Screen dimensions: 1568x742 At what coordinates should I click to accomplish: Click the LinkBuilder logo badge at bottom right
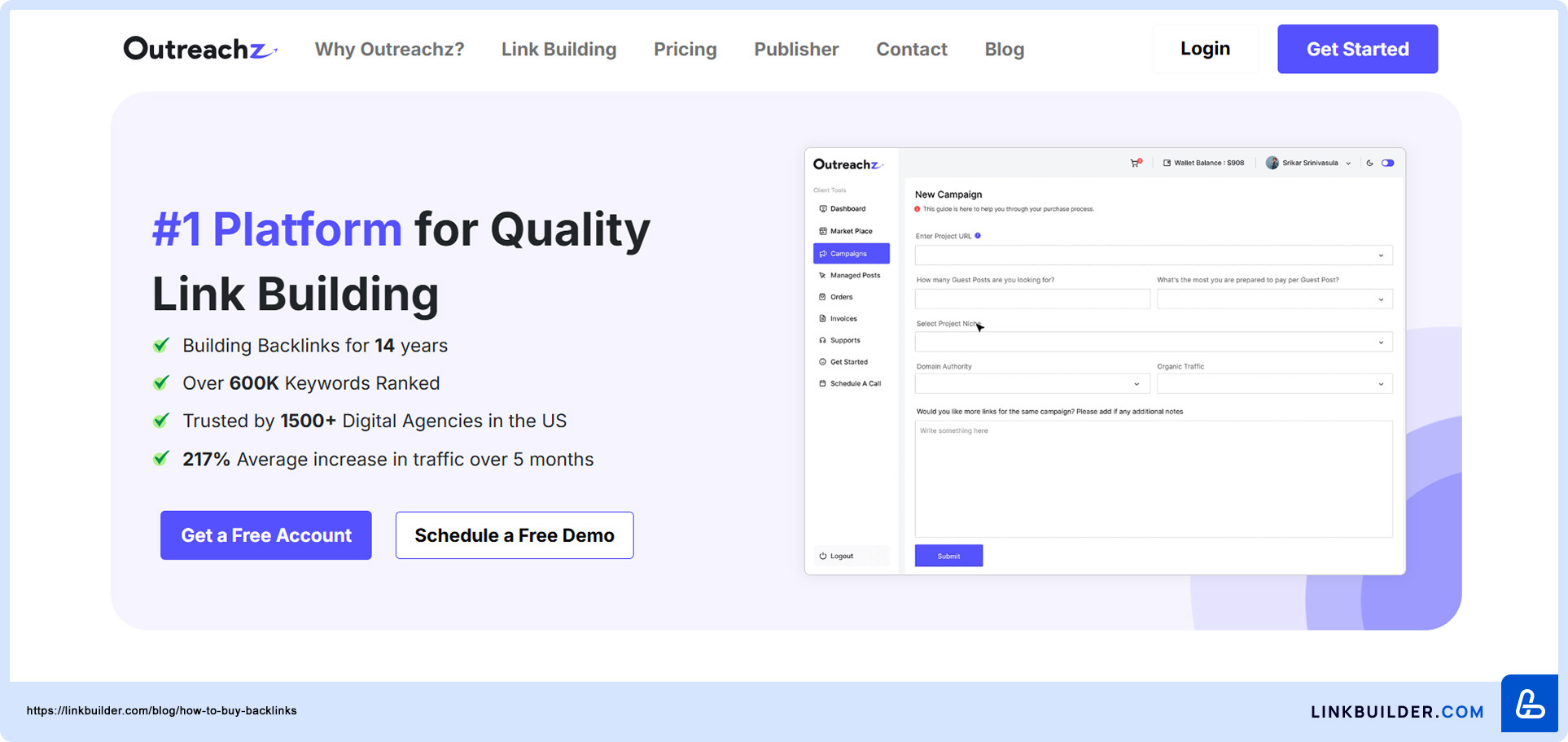pyautogui.click(x=1530, y=704)
